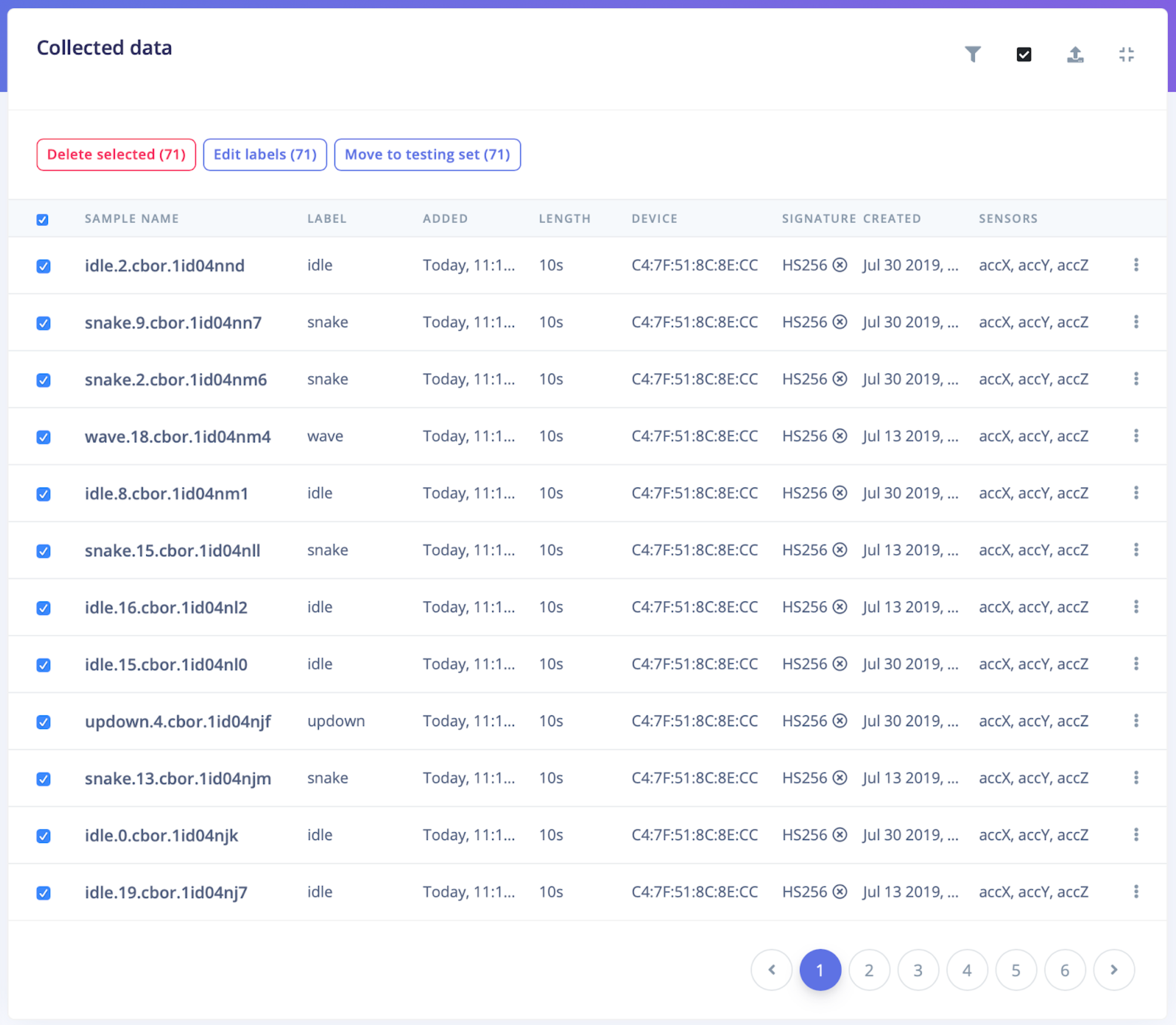Open three-dot menu for wave.18.cbor sample
Viewport: 1176px width, 1025px height.
[x=1135, y=436]
